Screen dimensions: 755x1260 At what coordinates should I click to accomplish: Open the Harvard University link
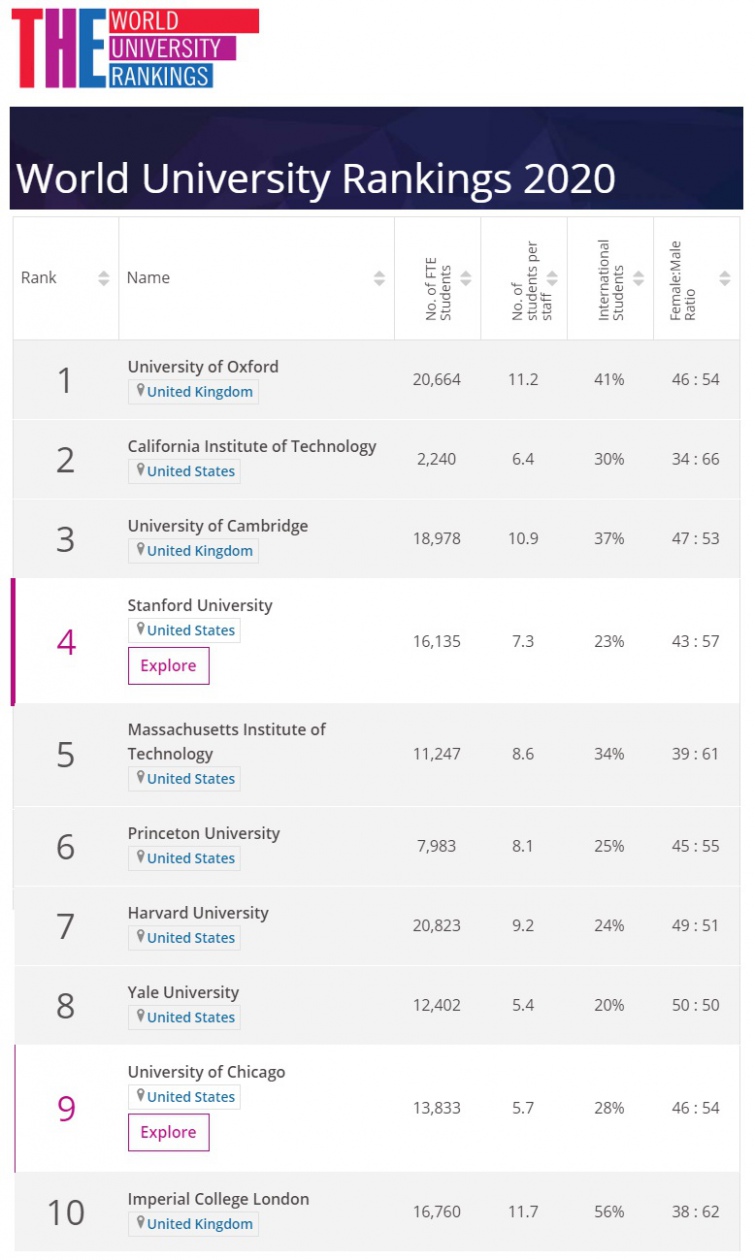point(198,913)
